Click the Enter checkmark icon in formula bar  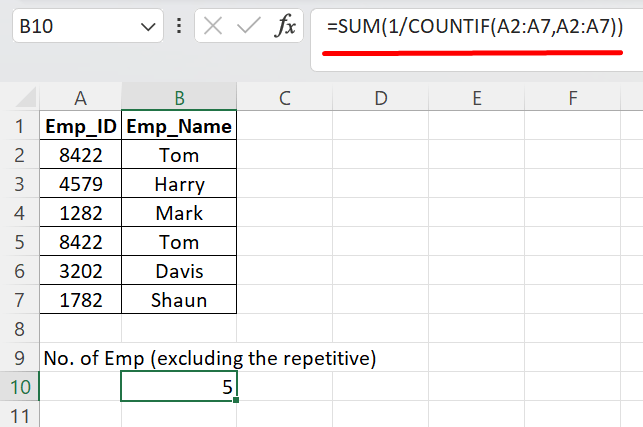pos(249,26)
